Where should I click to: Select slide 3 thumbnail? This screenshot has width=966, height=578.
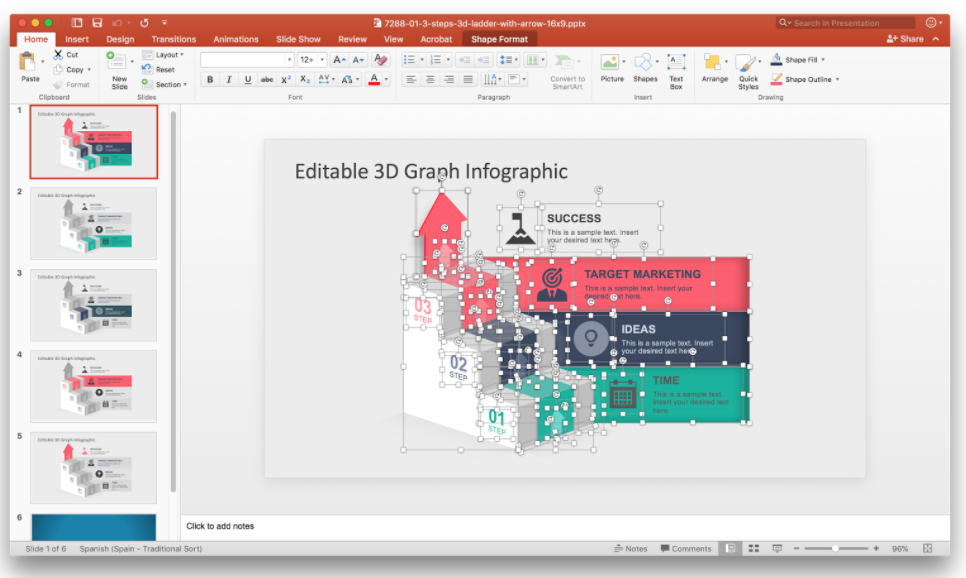click(x=93, y=305)
